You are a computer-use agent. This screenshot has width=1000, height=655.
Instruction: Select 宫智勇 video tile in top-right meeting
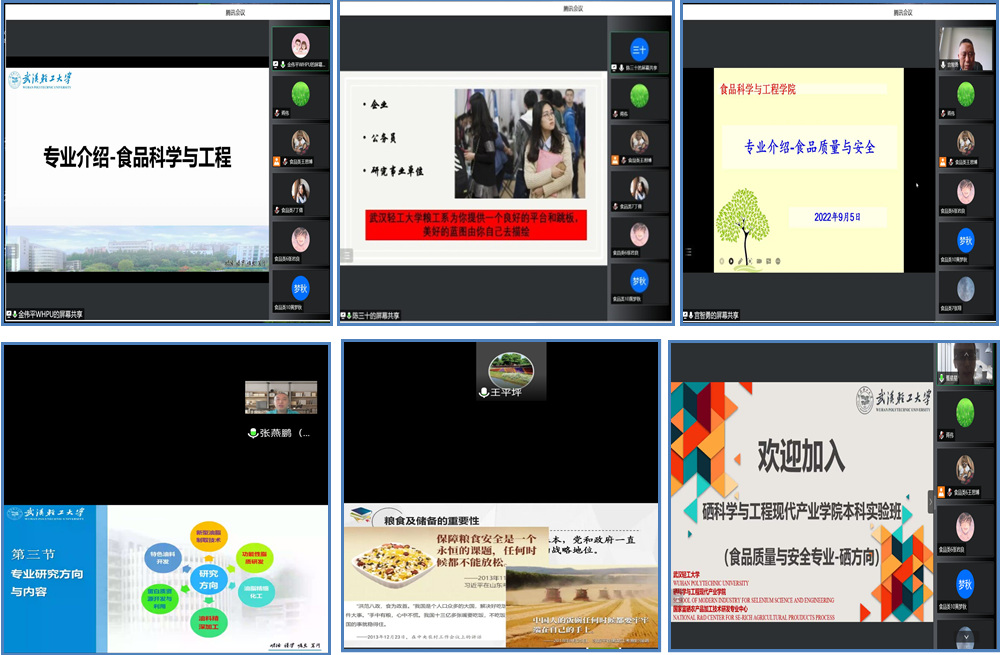click(x=965, y=47)
